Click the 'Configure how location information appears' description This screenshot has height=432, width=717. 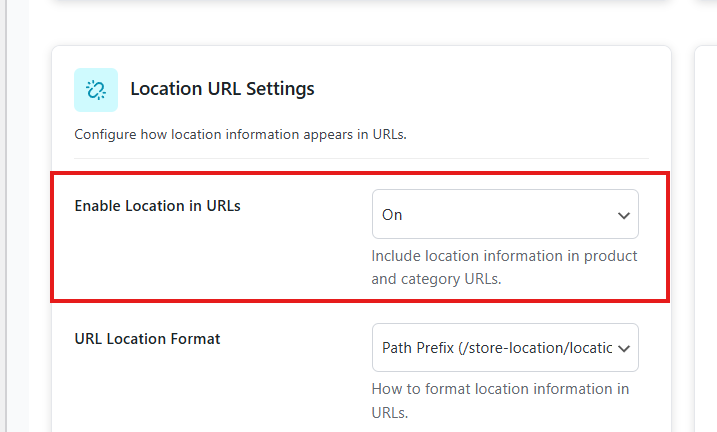click(x=240, y=135)
